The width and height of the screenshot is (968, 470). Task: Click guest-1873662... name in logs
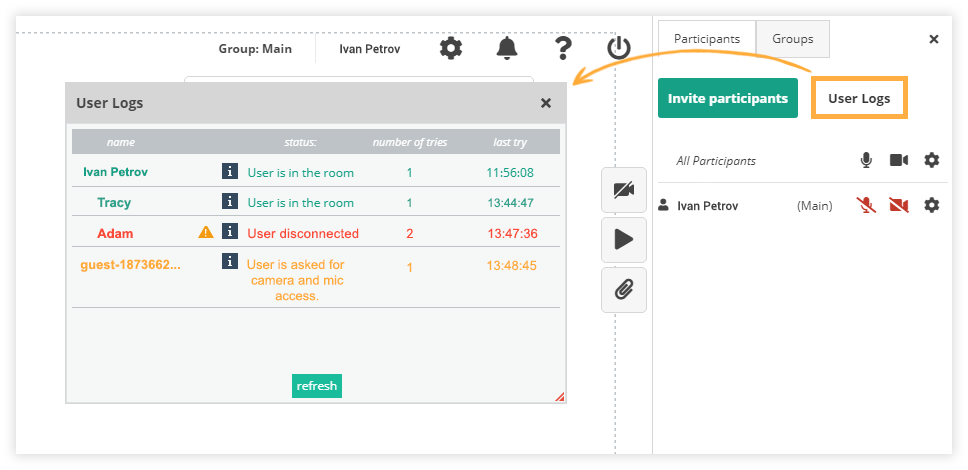(130, 266)
